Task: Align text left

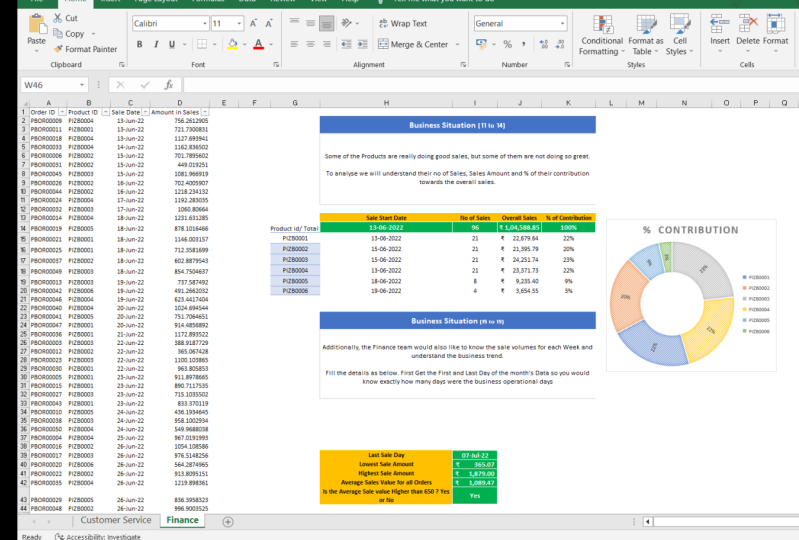Action: [x=295, y=44]
